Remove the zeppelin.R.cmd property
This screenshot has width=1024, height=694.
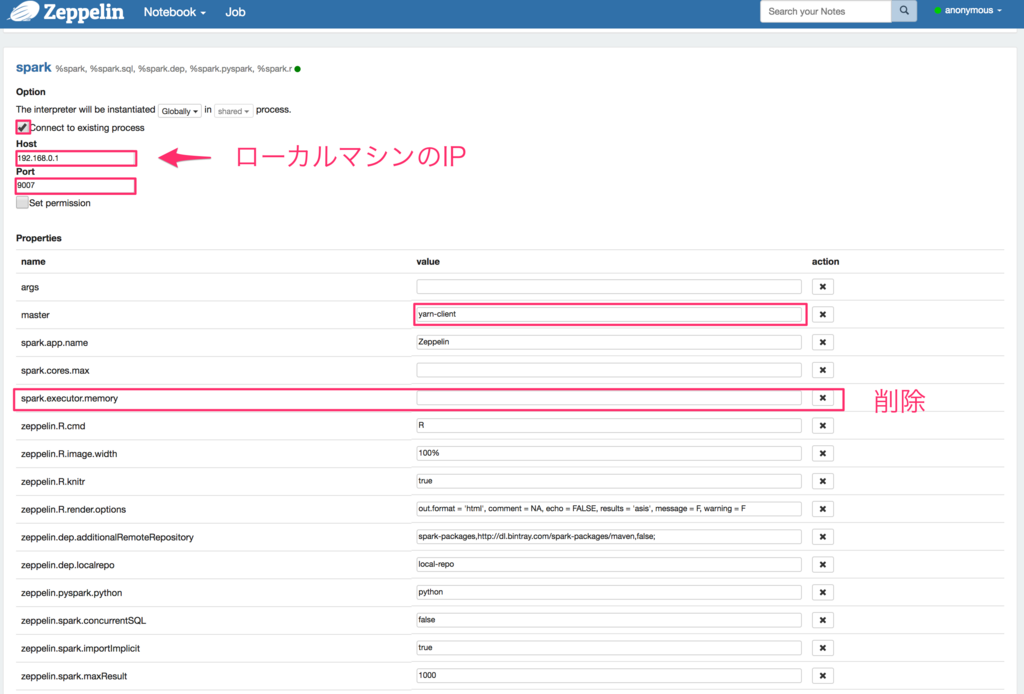[x=822, y=426]
